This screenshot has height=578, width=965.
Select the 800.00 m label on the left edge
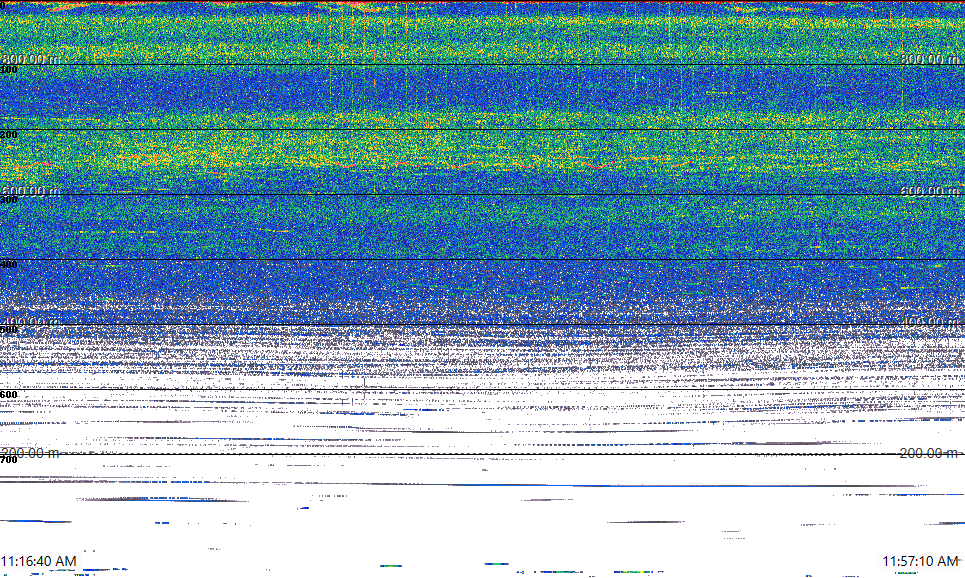(30, 59)
